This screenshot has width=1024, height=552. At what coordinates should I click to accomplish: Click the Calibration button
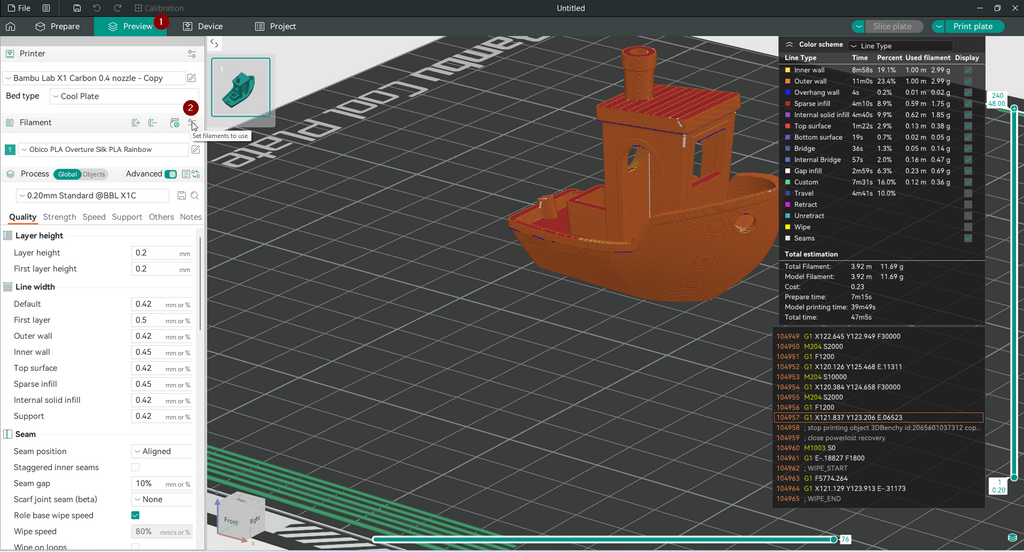pyautogui.click(x=159, y=8)
